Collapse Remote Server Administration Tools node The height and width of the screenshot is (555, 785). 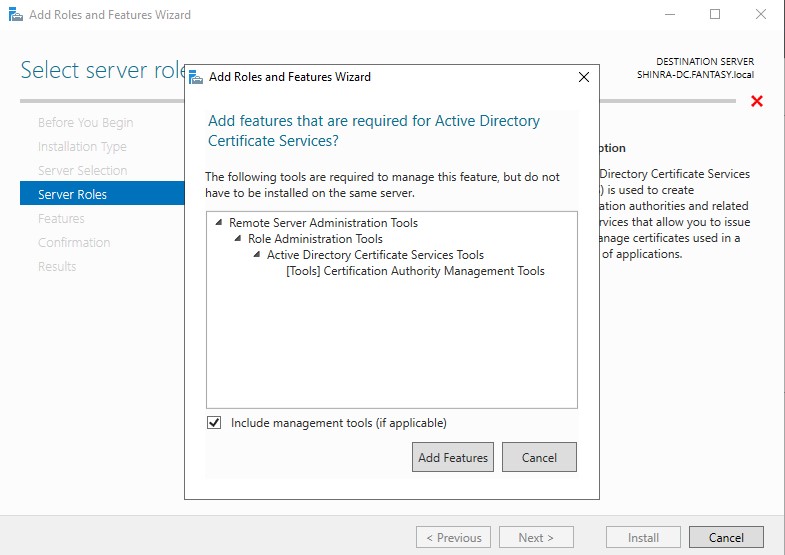(219, 222)
